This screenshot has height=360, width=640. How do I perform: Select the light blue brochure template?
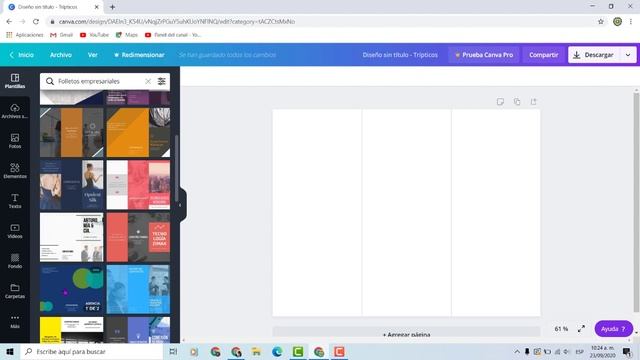[138, 289]
